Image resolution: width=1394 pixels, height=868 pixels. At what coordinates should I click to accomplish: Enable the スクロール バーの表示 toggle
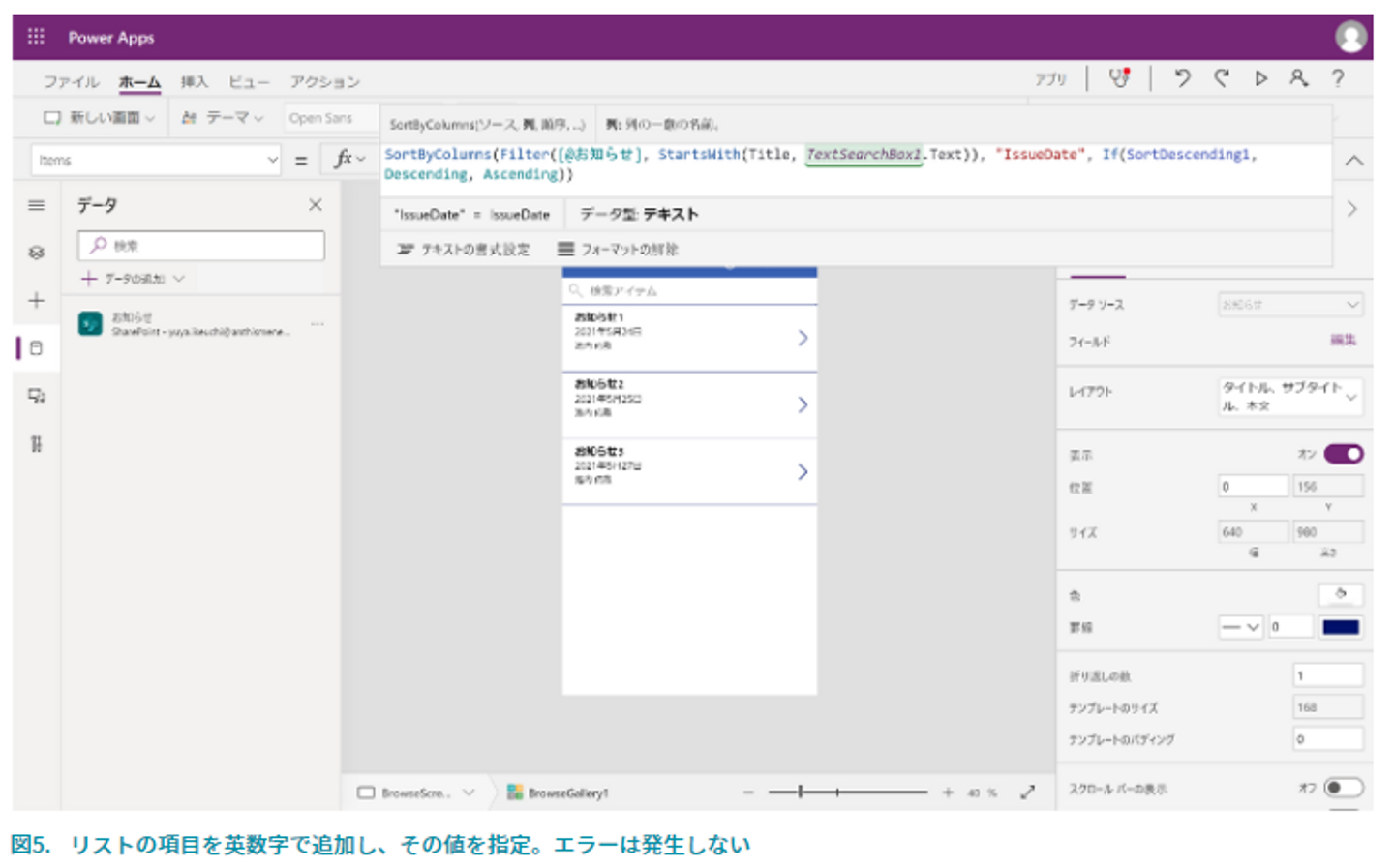1344,788
